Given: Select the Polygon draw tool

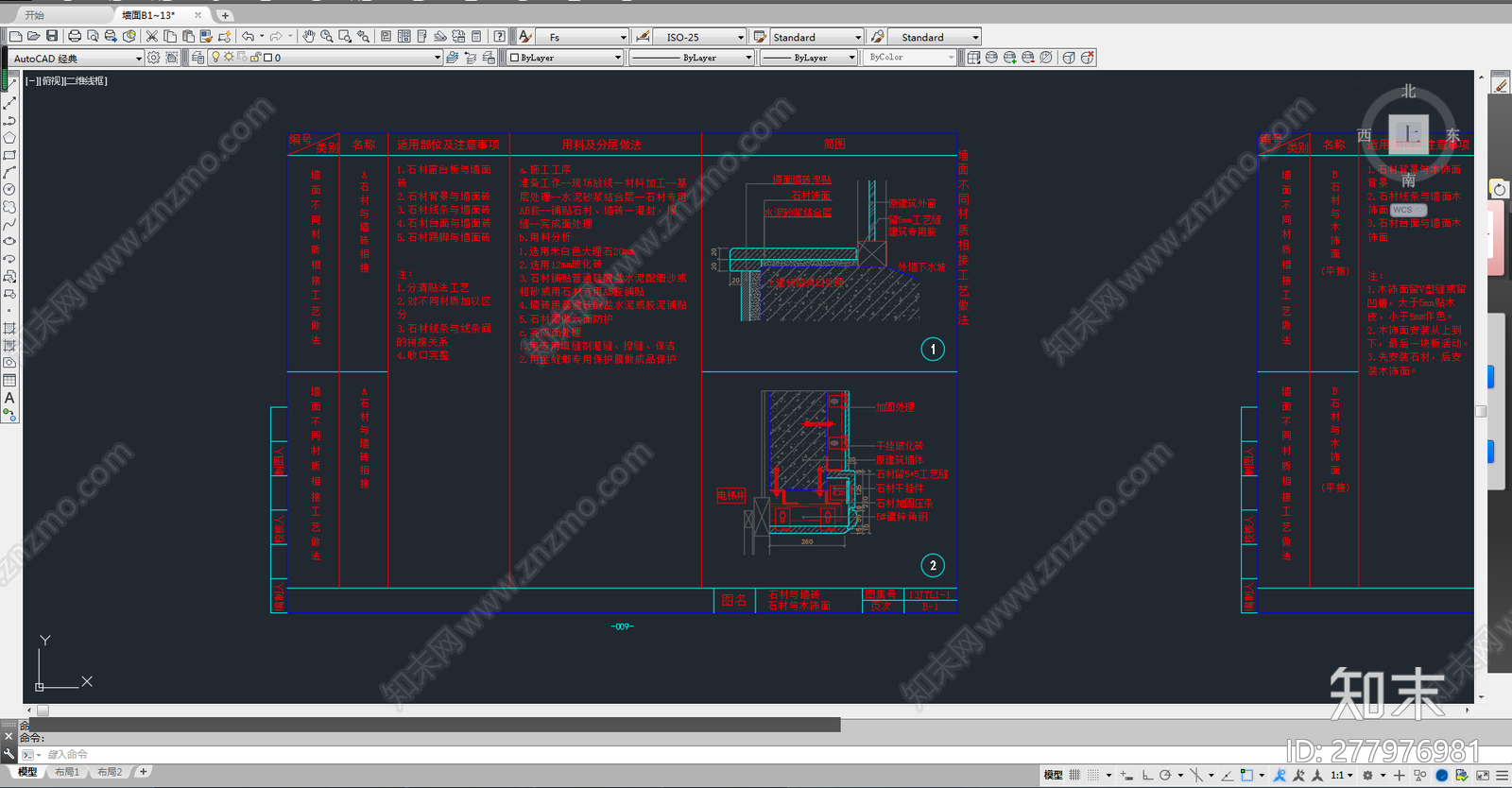Looking at the screenshot, I should [9, 138].
